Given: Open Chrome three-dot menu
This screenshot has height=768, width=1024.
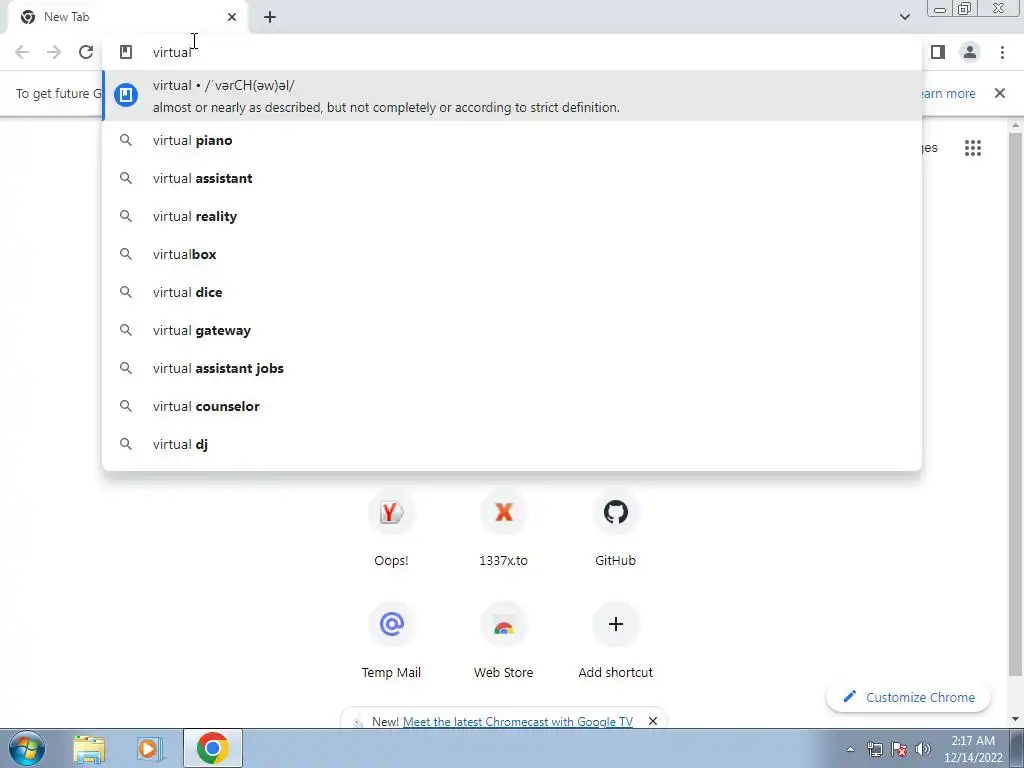Looking at the screenshot, I should coord(1002,52).
